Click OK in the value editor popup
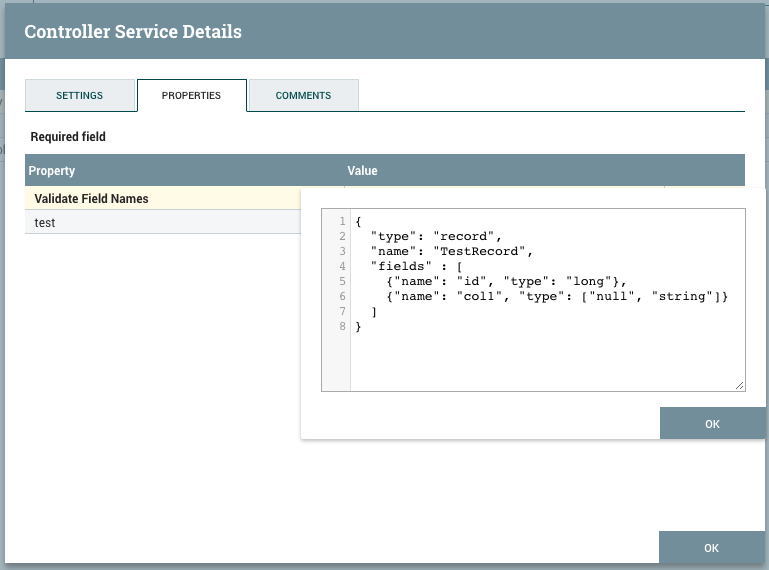This screenshot has height=570, width=769. 712,424
